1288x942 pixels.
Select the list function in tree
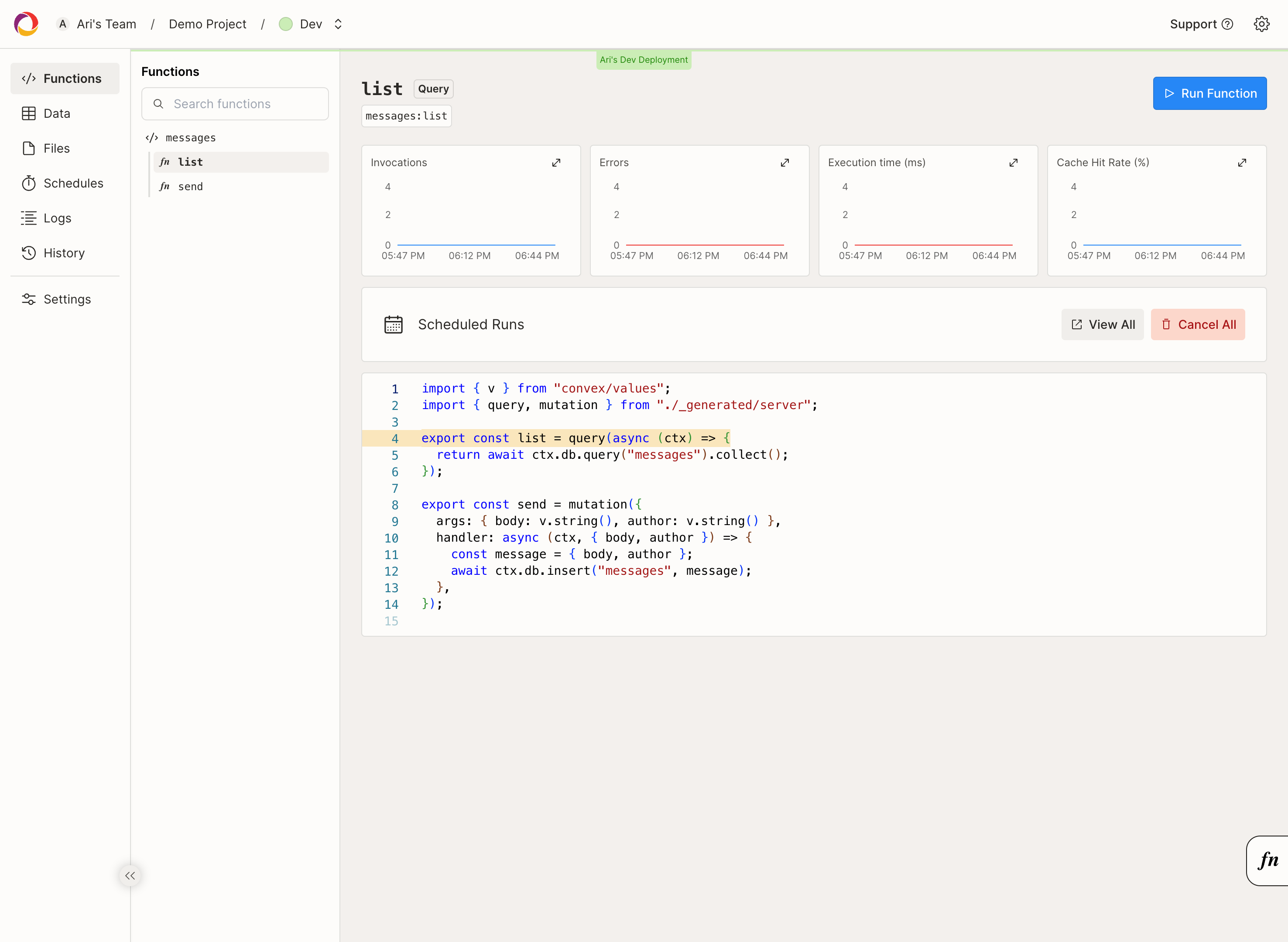pos(241,162)
